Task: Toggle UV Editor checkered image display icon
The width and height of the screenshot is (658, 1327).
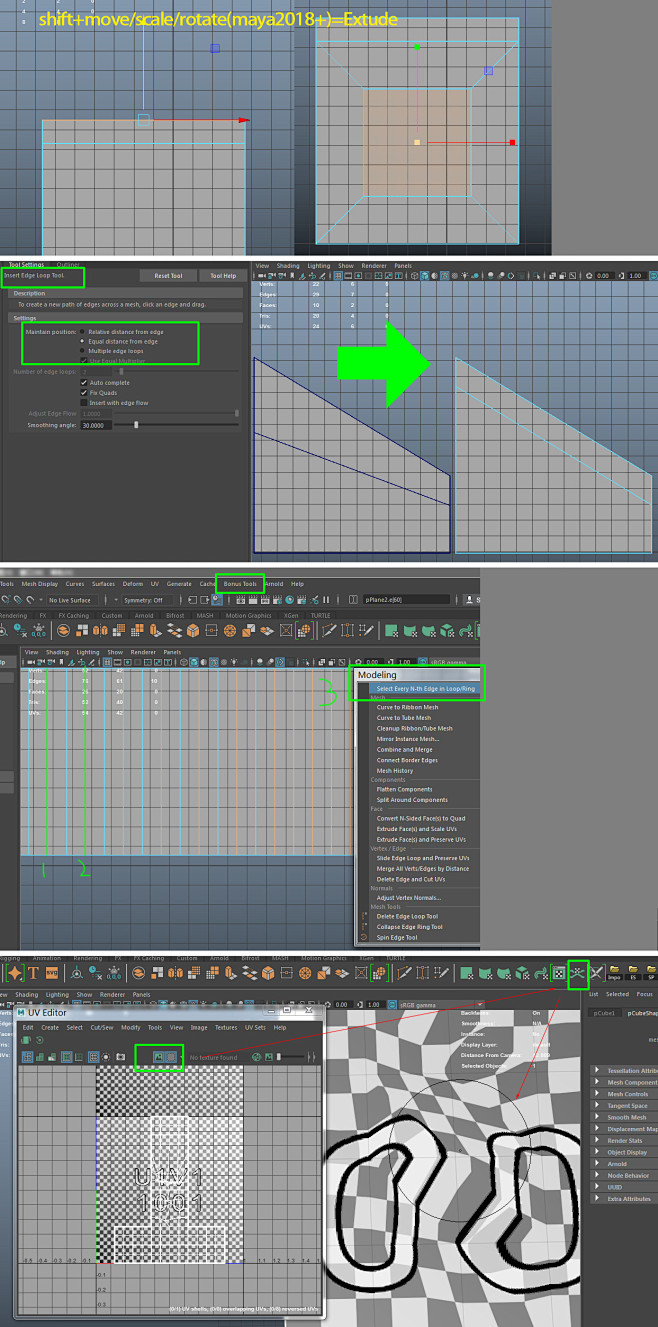Action: click(158, 1056)
